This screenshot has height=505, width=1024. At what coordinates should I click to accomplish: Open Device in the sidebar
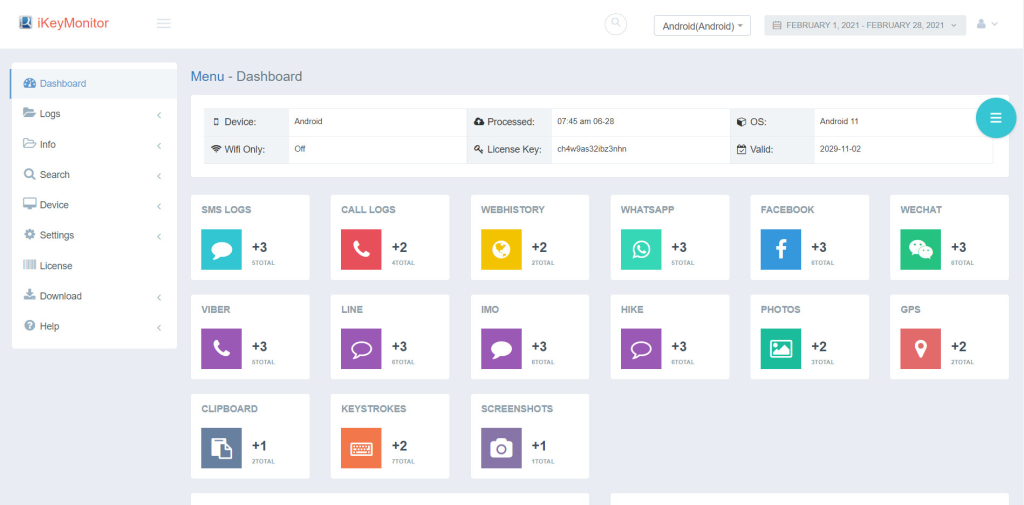pyautogui.click(x=94, y=204)
